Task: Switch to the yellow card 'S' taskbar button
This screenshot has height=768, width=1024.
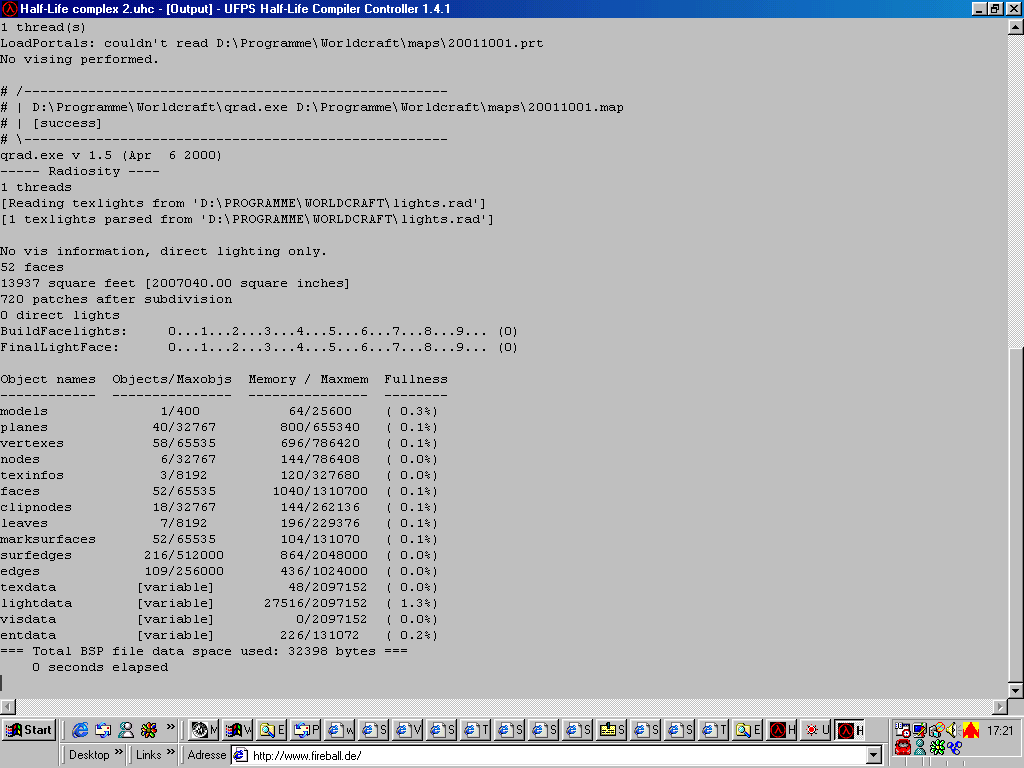Action: pyautogui.click(x=612, y=730)
